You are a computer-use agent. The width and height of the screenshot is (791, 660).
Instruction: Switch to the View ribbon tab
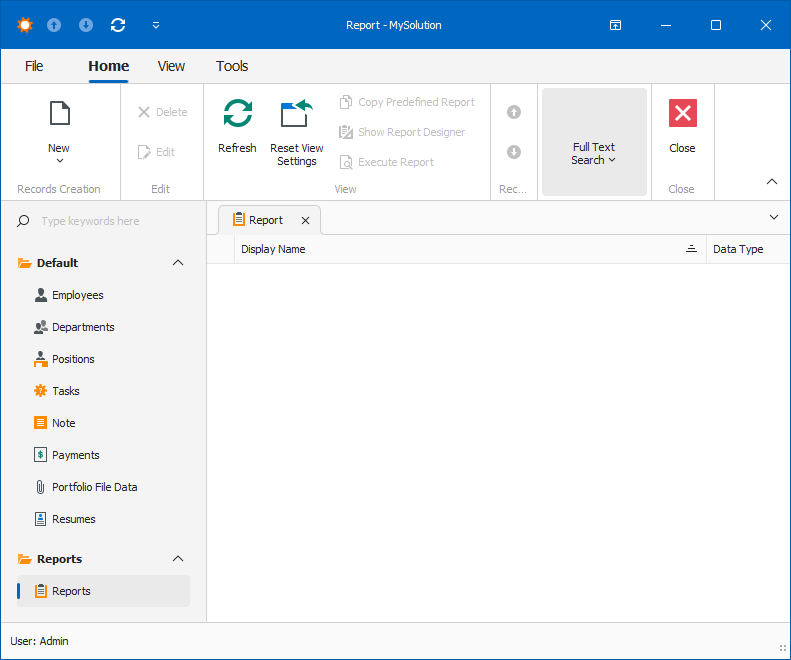pos(171,66)
